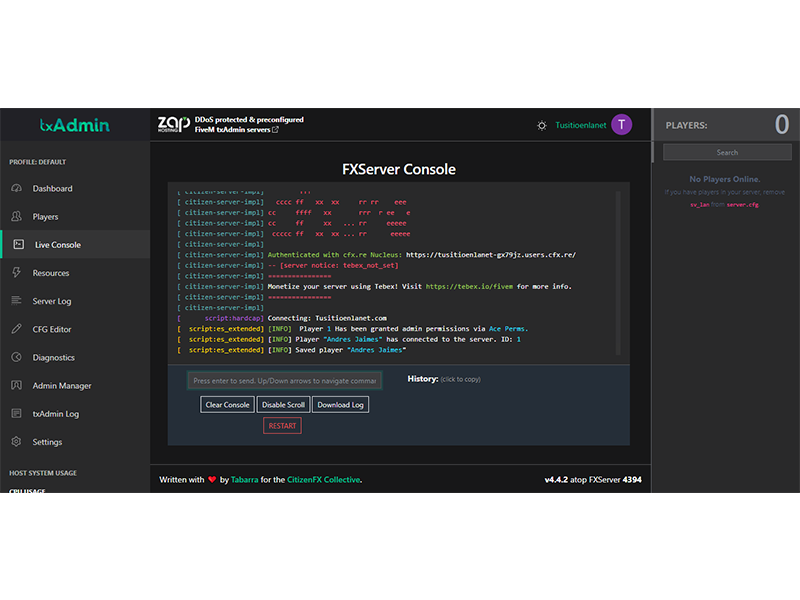The height and width of the screenshot is (600, 800).
Task: Click the Live Console terminal icon
Action: [18, 244]
